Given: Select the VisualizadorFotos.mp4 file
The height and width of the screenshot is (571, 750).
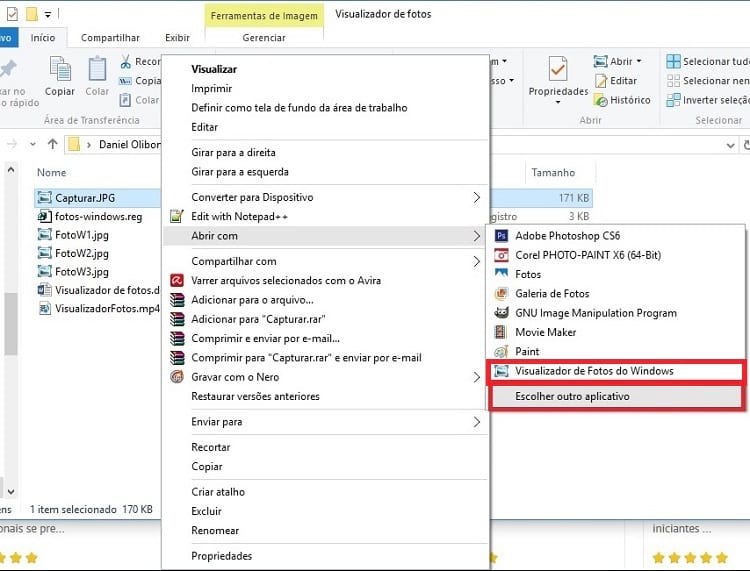Looking at the screenshot, I should click(x=99, y=308).
